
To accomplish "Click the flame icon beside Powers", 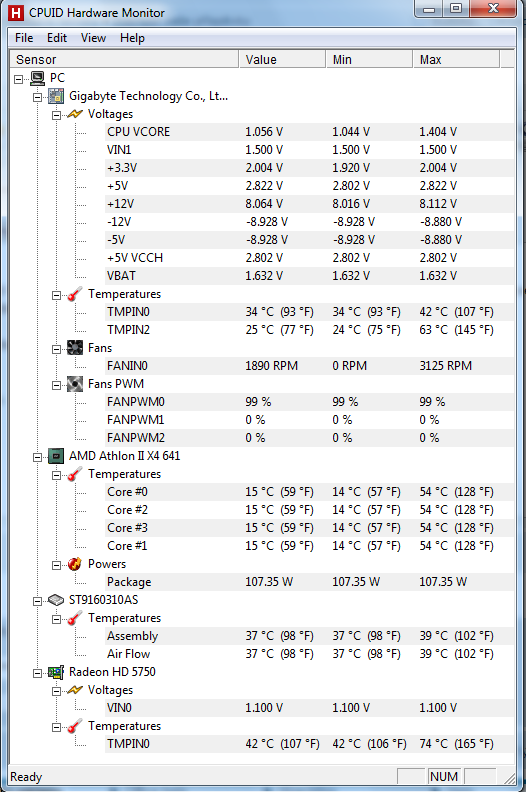I will [x=75, y=564].
